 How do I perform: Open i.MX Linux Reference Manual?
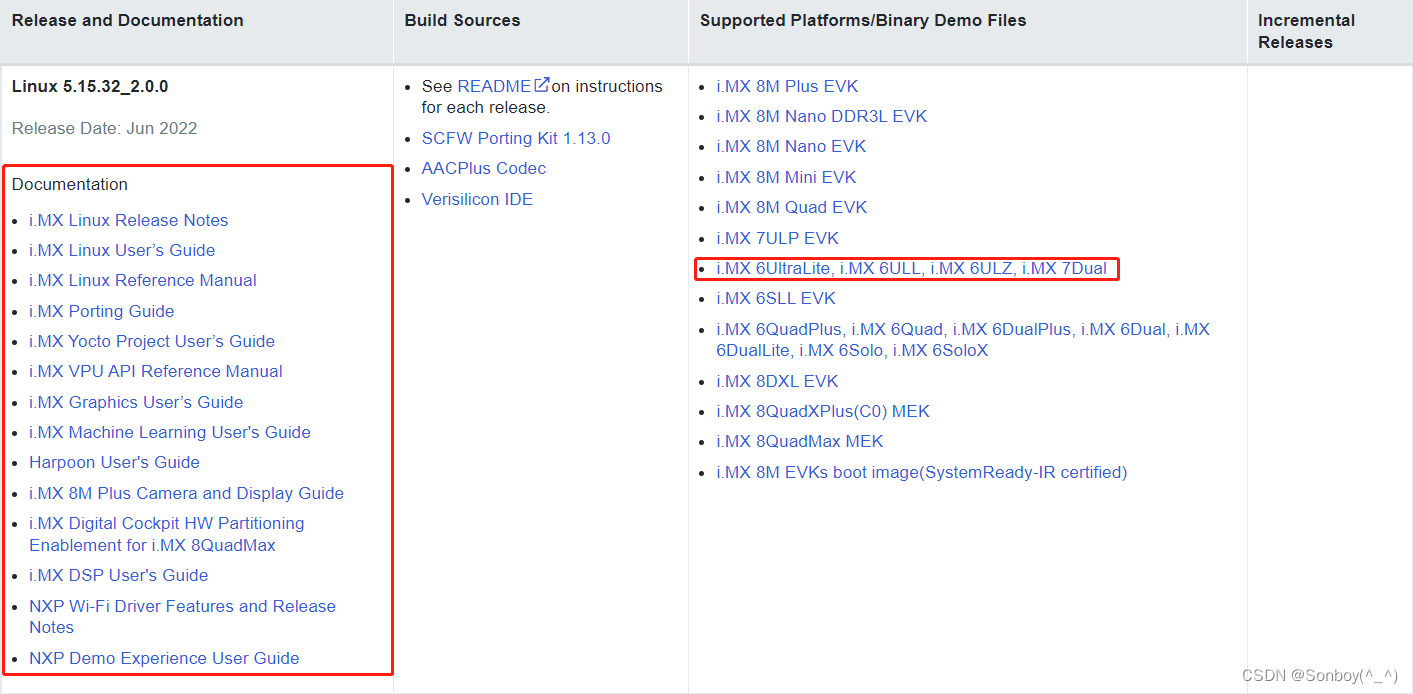pyautogui.click(x=143, y=280)
